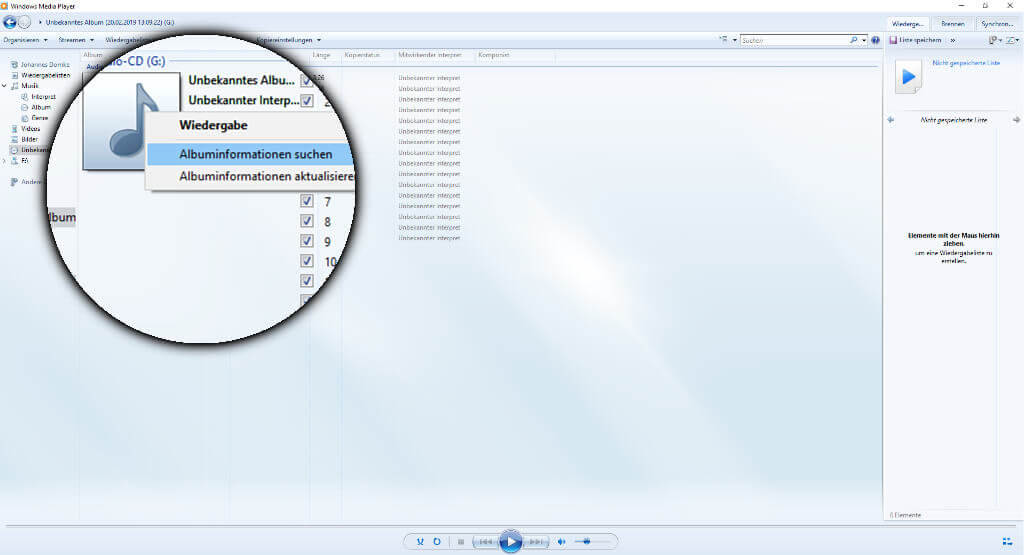Open Andere Medienbibliotheken in sidebar

(26, 182)
